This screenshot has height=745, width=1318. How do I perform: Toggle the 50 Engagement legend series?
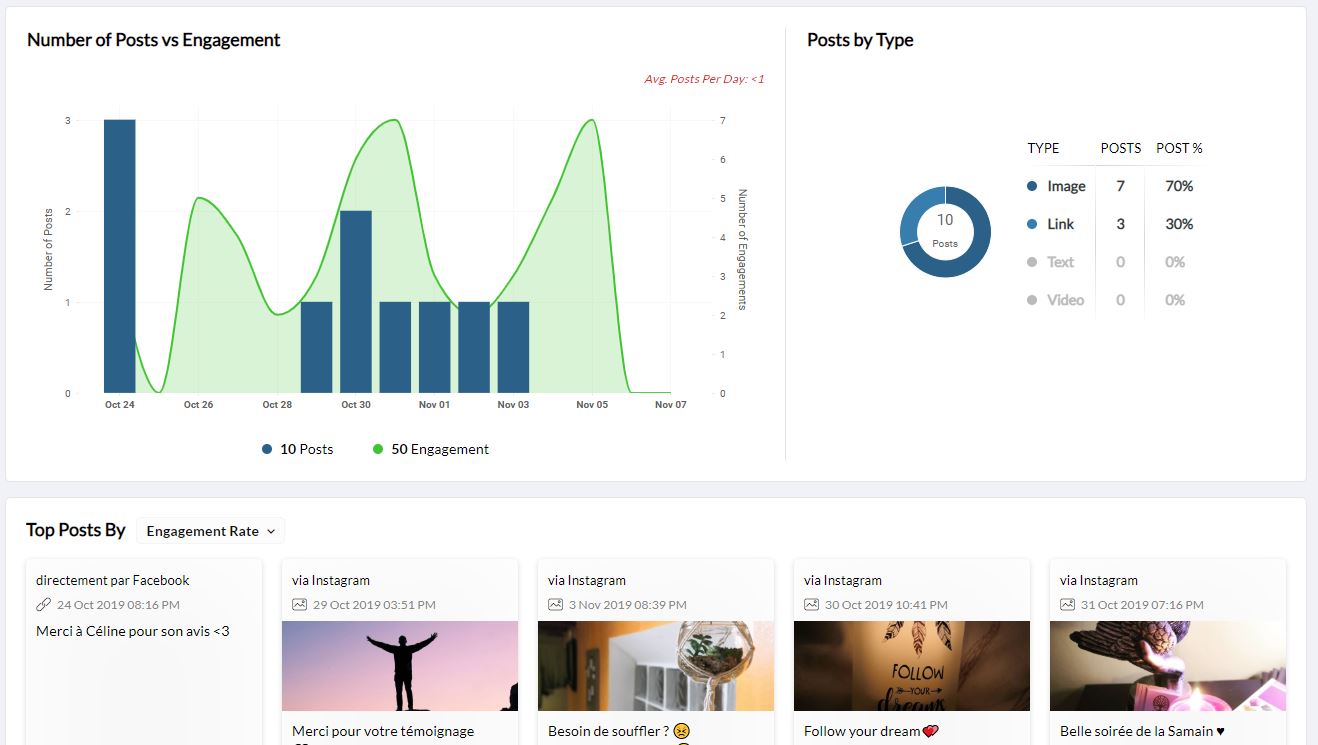point(431,449)
